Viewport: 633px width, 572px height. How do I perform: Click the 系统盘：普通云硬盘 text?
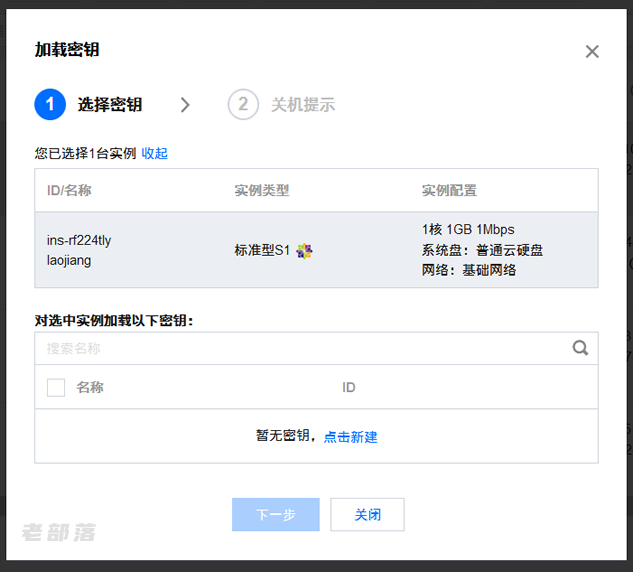pyautogui.click(x=482, y=250)
